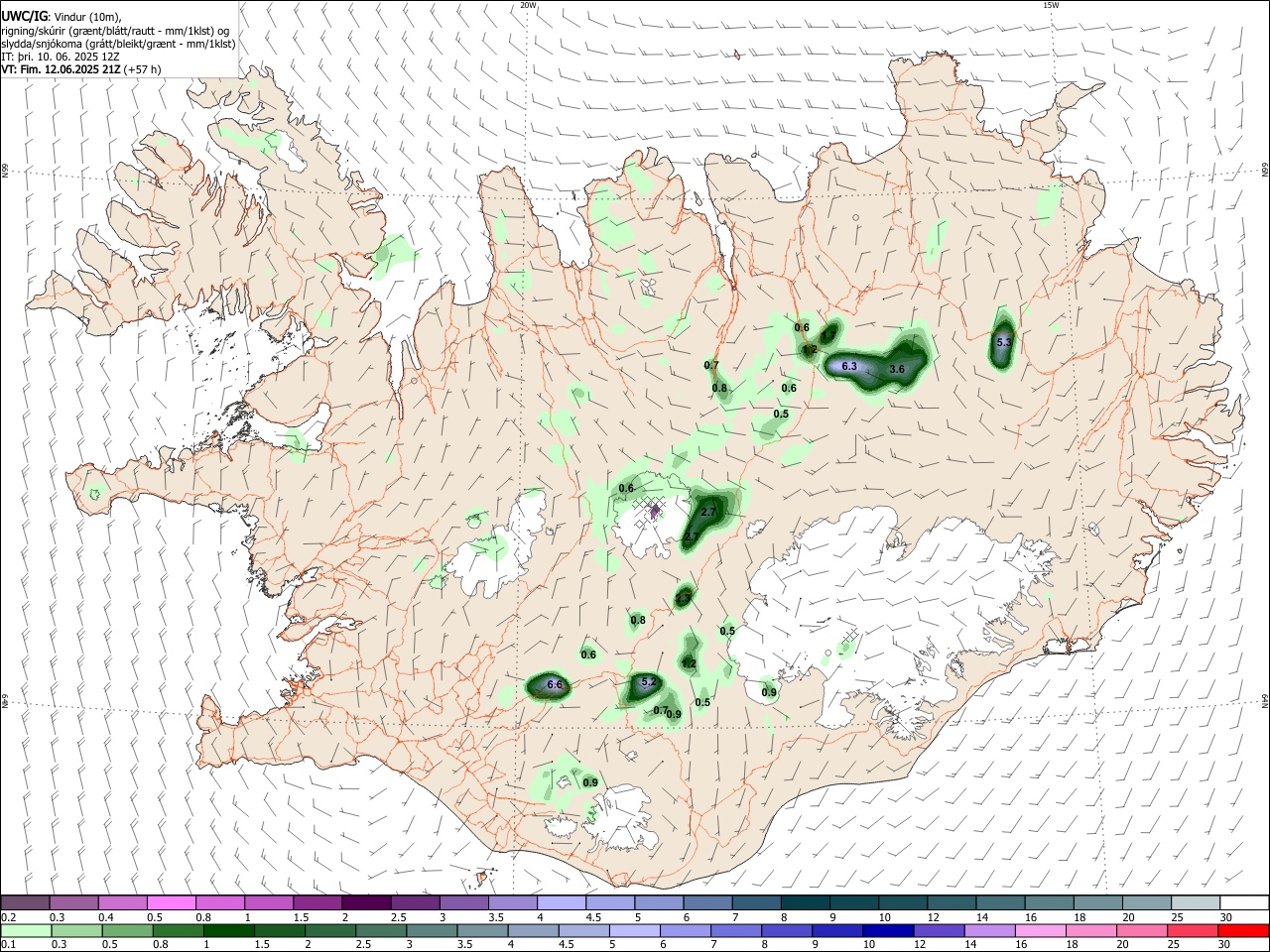Select the 2–2.5 gray-green rain scale swatch

coord(330,930)
